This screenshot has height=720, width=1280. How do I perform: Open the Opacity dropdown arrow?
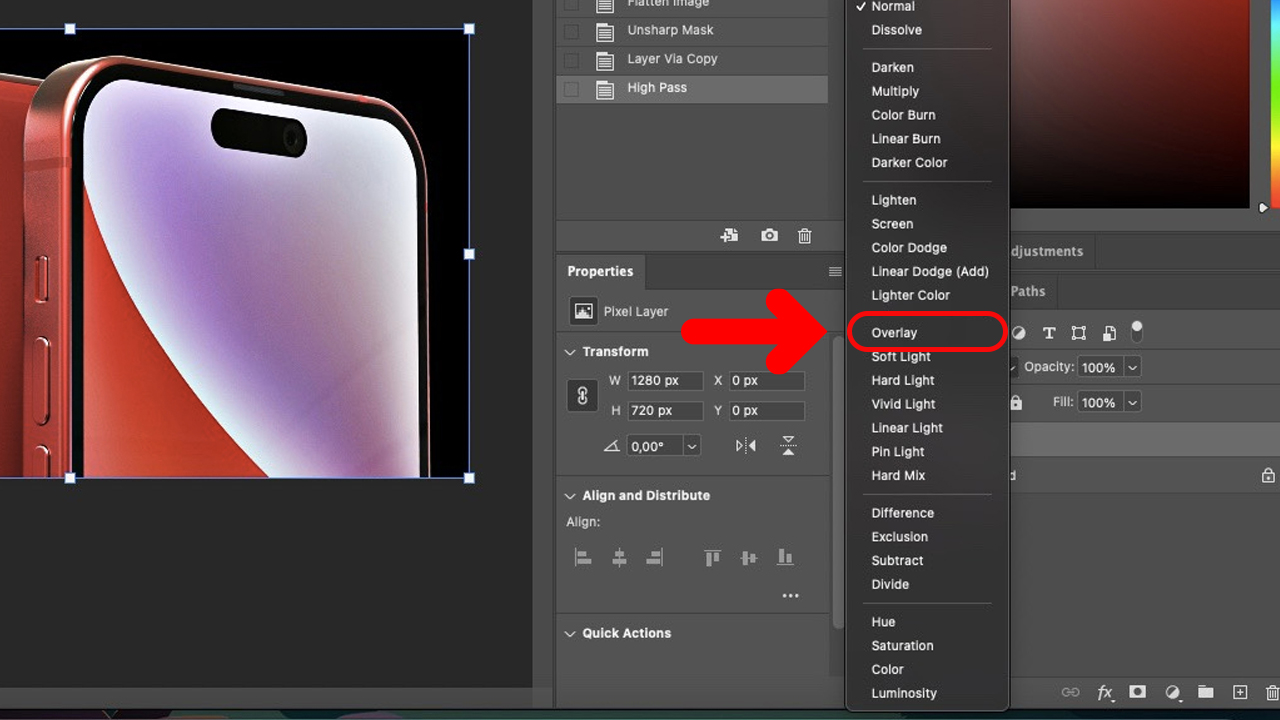[x=1132, y=367]
